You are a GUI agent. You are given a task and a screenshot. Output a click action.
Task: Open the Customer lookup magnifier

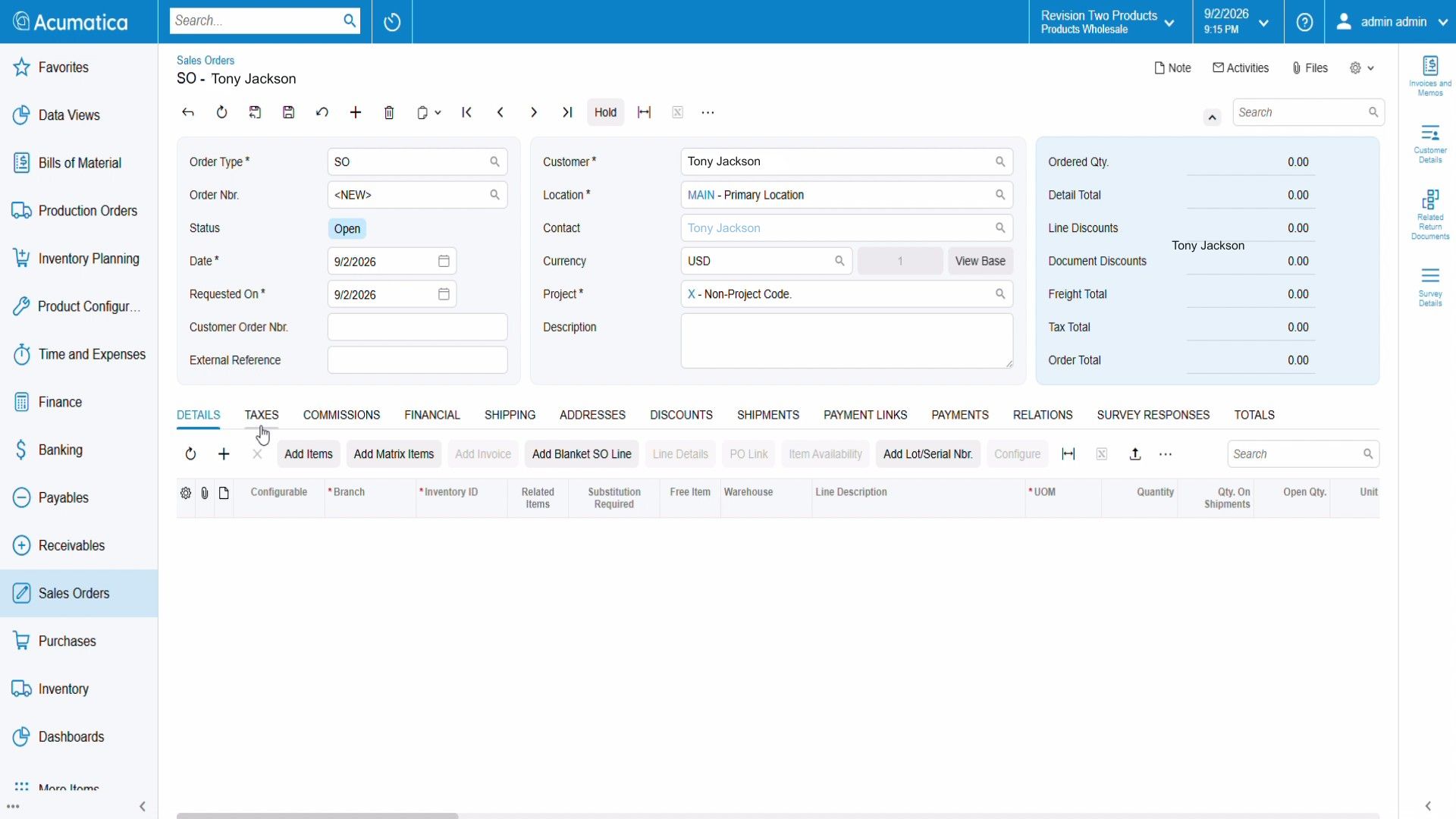(1000, 162)
